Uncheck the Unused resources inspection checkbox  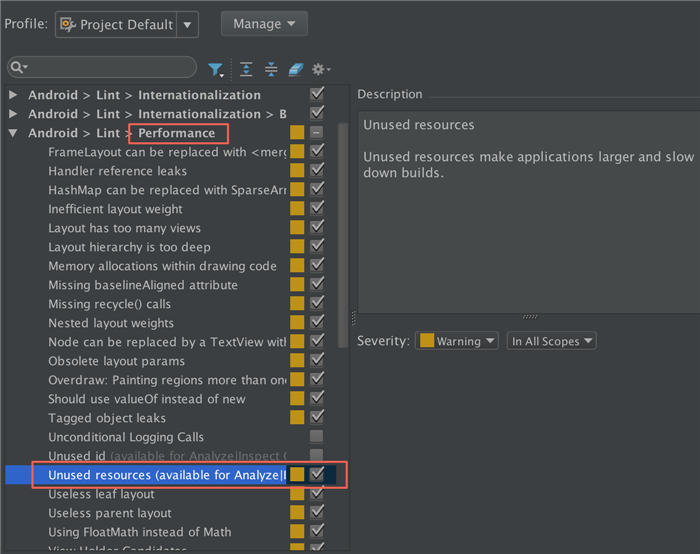point(317,474)
